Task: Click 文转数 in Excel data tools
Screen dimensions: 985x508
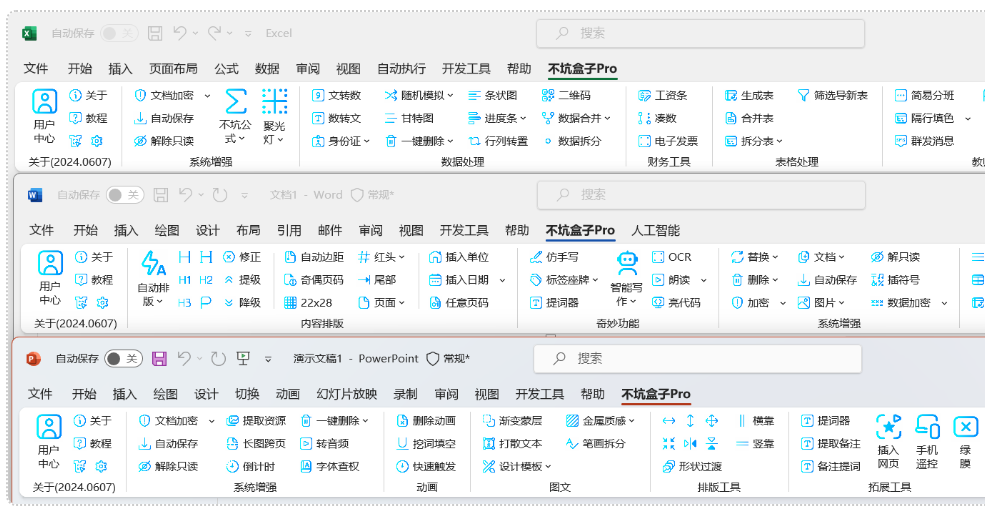Action: coord(337,95)
